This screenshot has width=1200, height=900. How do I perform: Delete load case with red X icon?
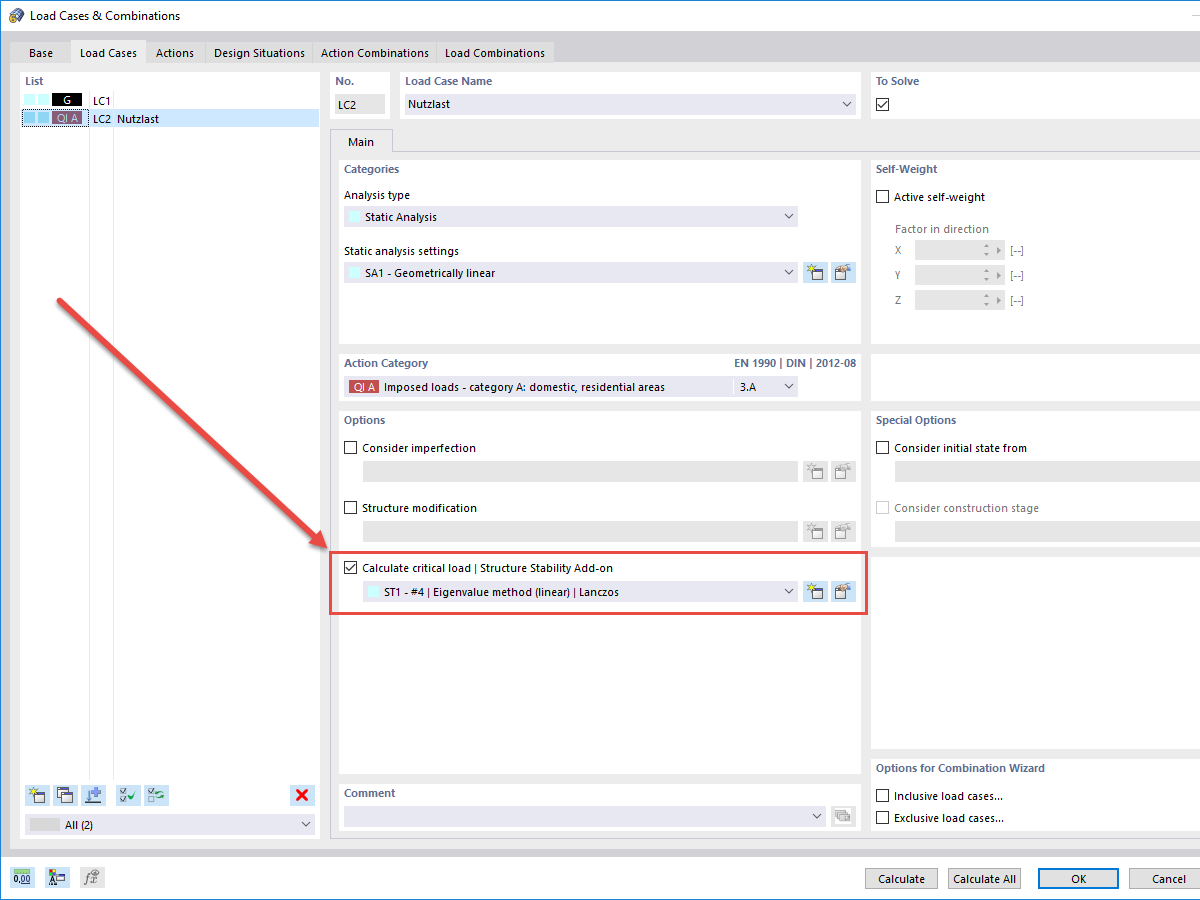302,795
